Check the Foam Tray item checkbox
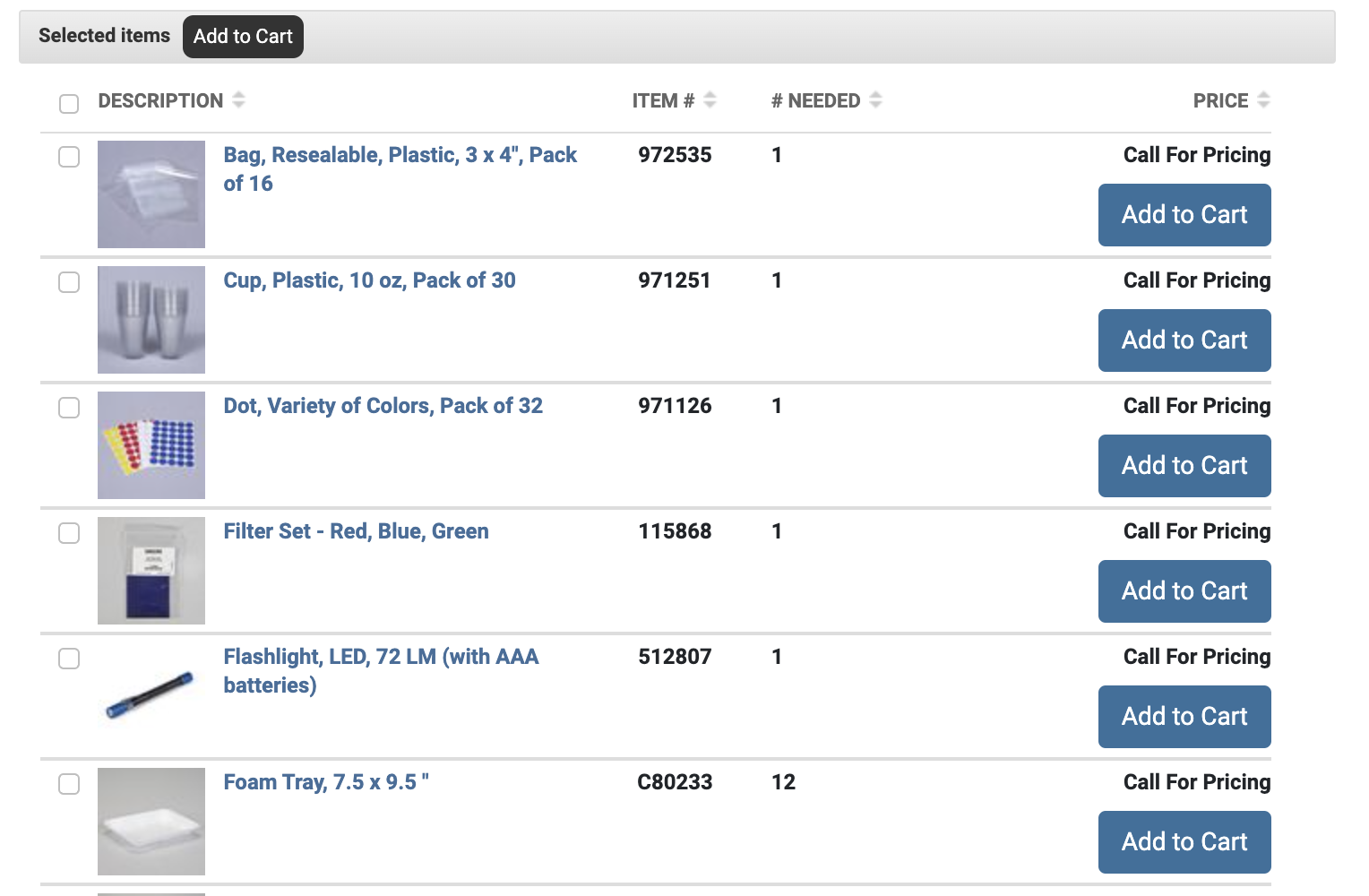Screen dimensions: 1369x896 pyautogui.click(x=69, y=784)
